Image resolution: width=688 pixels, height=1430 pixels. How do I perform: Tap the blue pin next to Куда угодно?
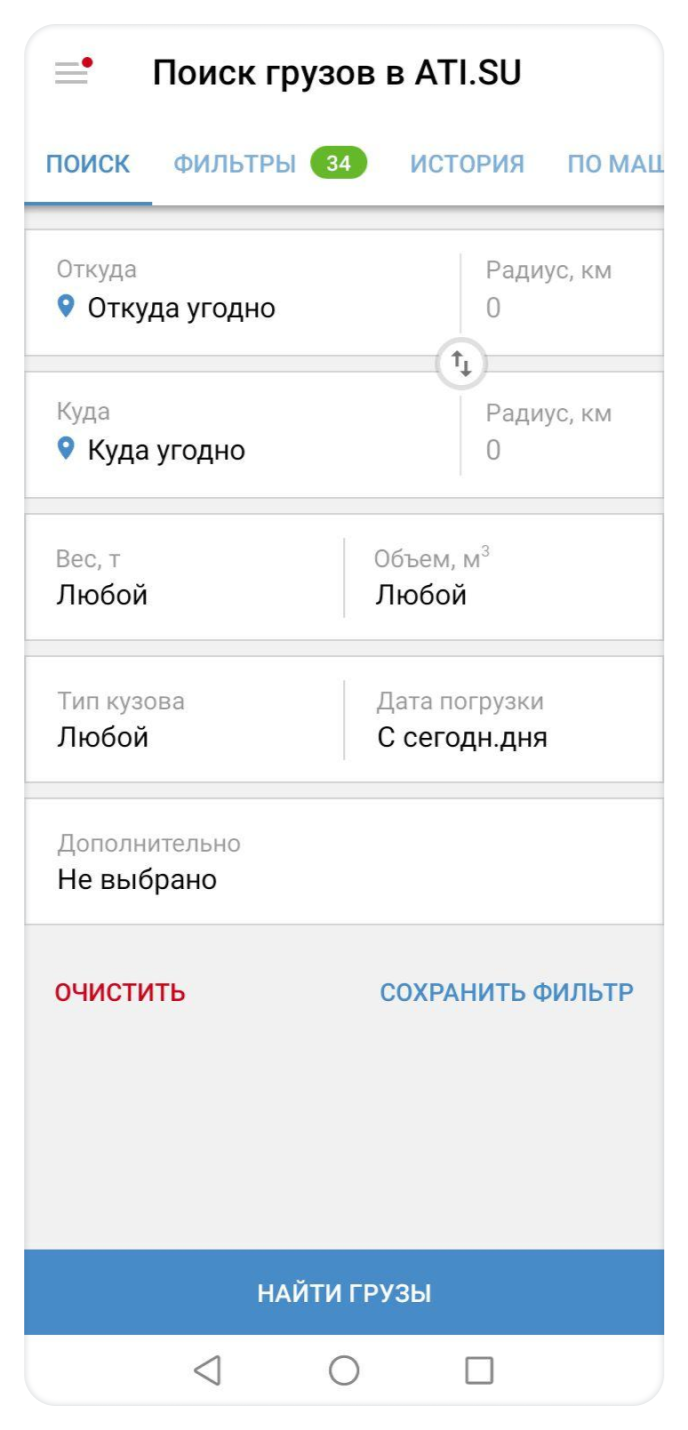pos(66,449)
